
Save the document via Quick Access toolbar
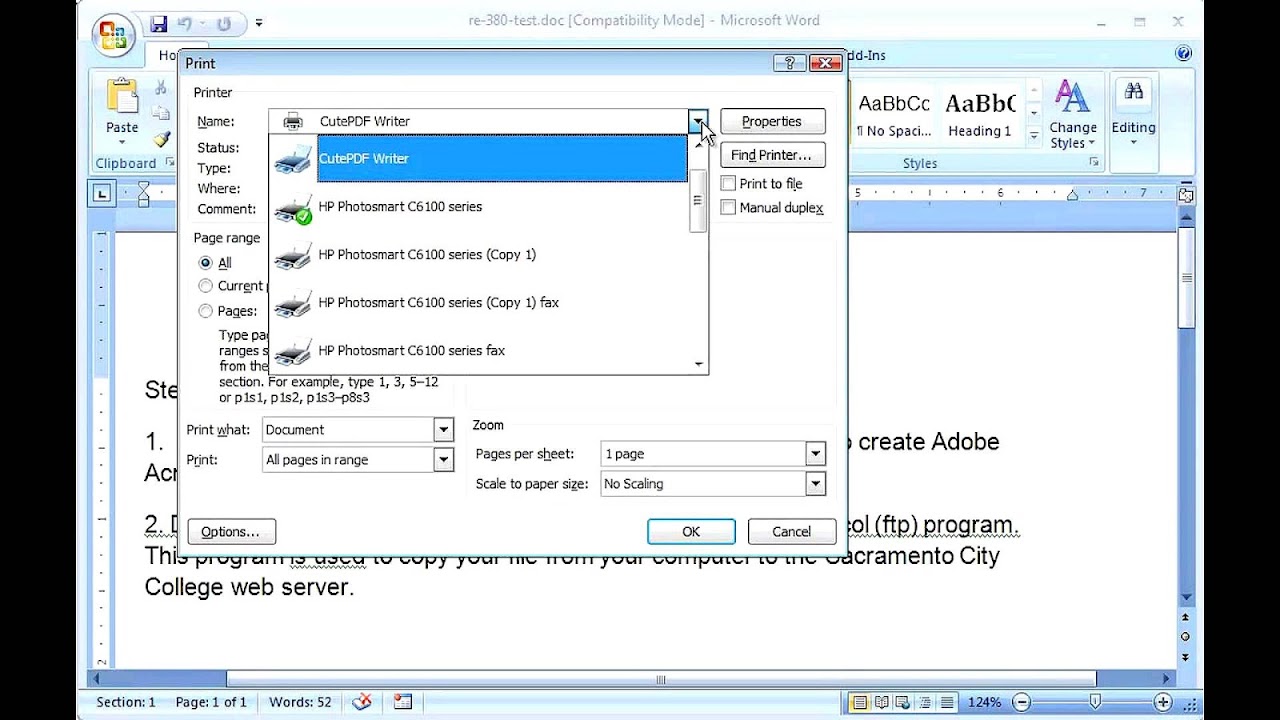click(159, 23)
